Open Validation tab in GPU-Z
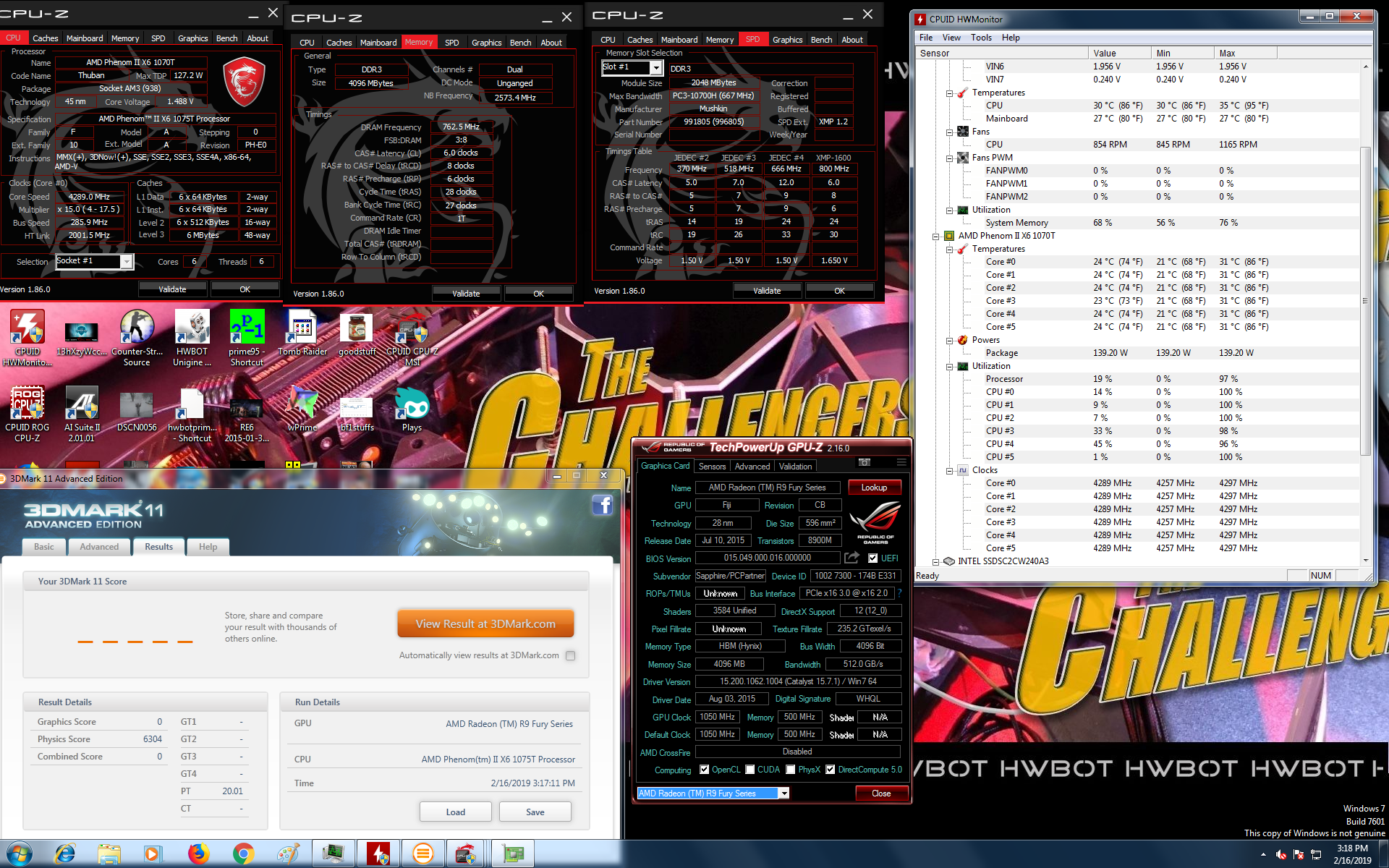The height and width of the screenshot is (868, 1389). pos(795,467)
